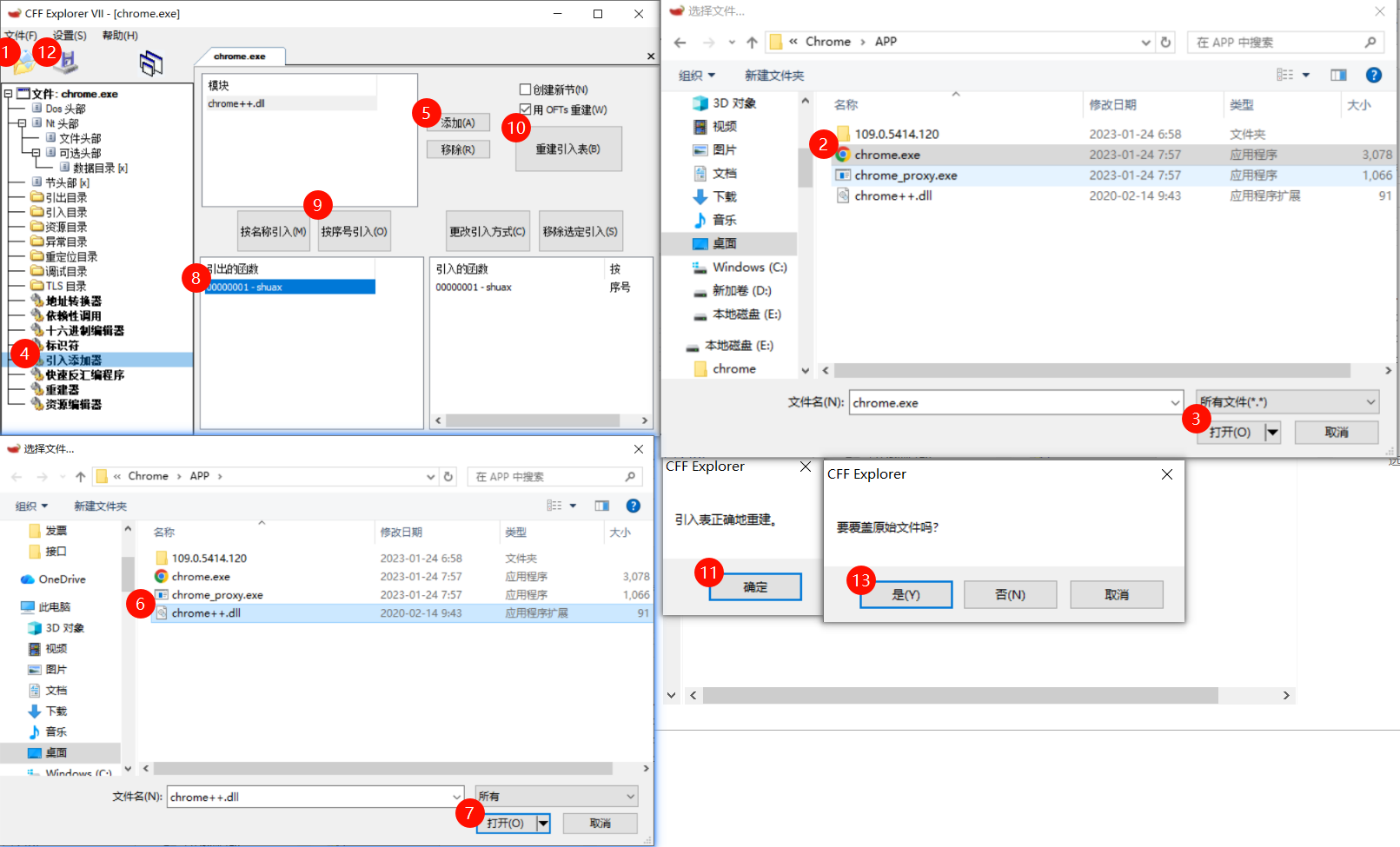This screenshot has width=1400, height=847.
Task: Select 图片 in dialog with filename chrome++.dll
Action: (48, 669)
